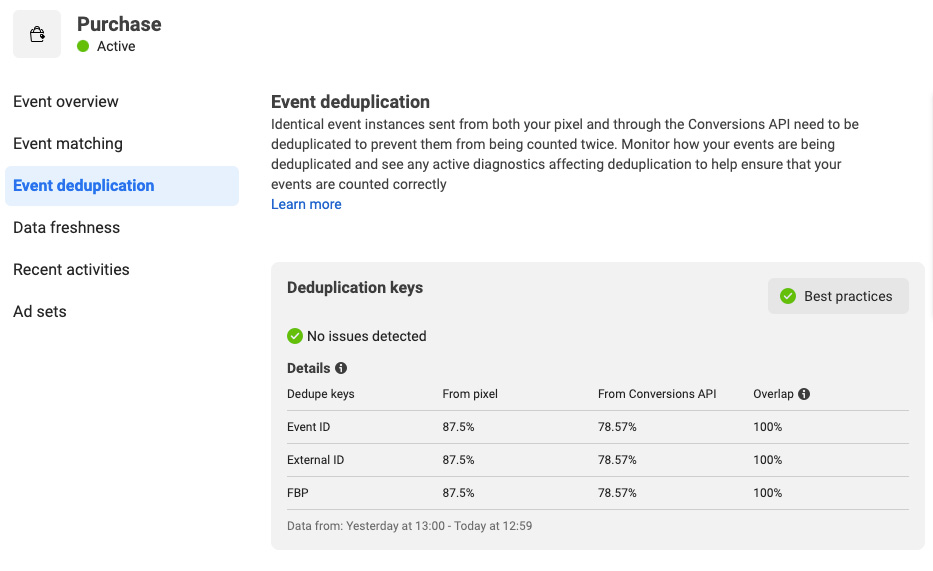Select the Event ID row

click(597, 427)
